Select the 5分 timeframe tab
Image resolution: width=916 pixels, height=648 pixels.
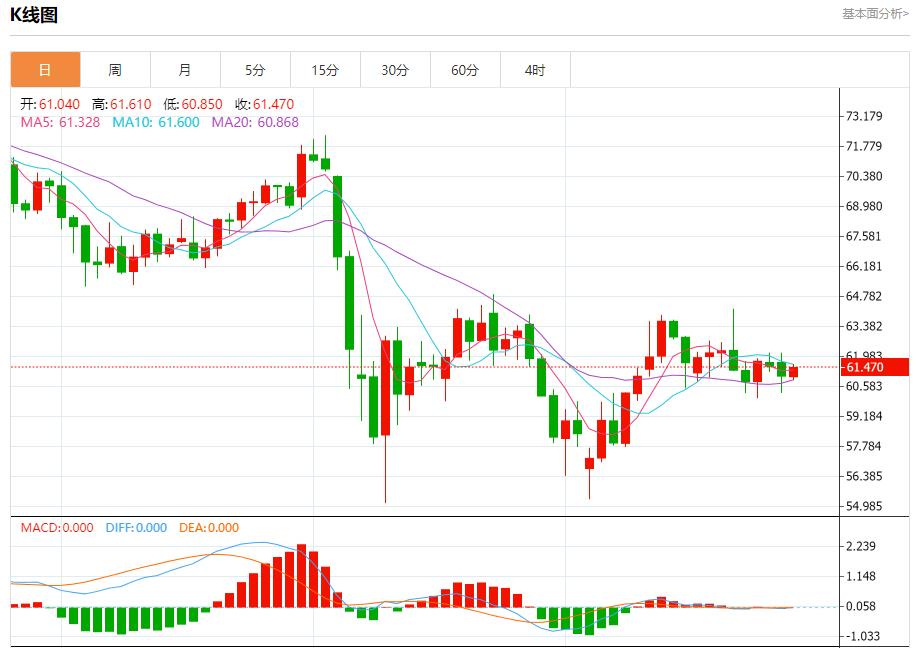click(x=255, y=70)
